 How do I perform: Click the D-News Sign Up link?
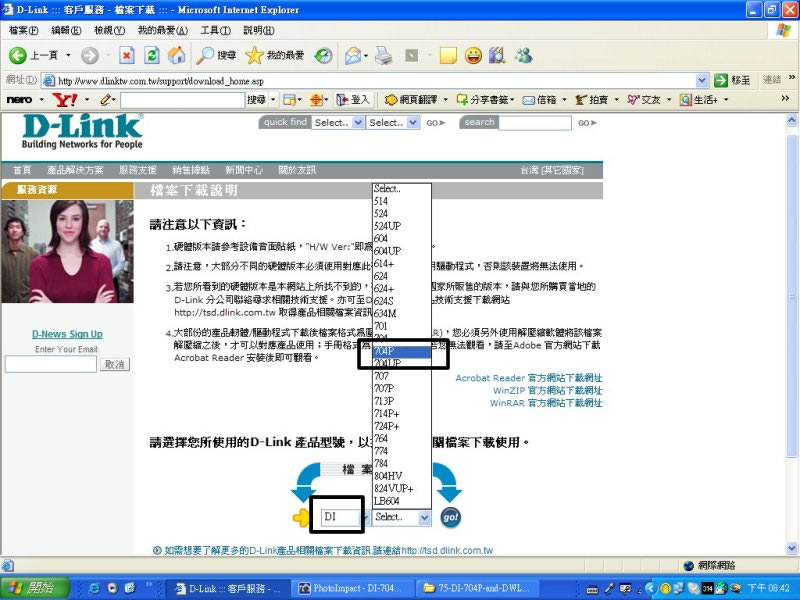coord(67,334)
